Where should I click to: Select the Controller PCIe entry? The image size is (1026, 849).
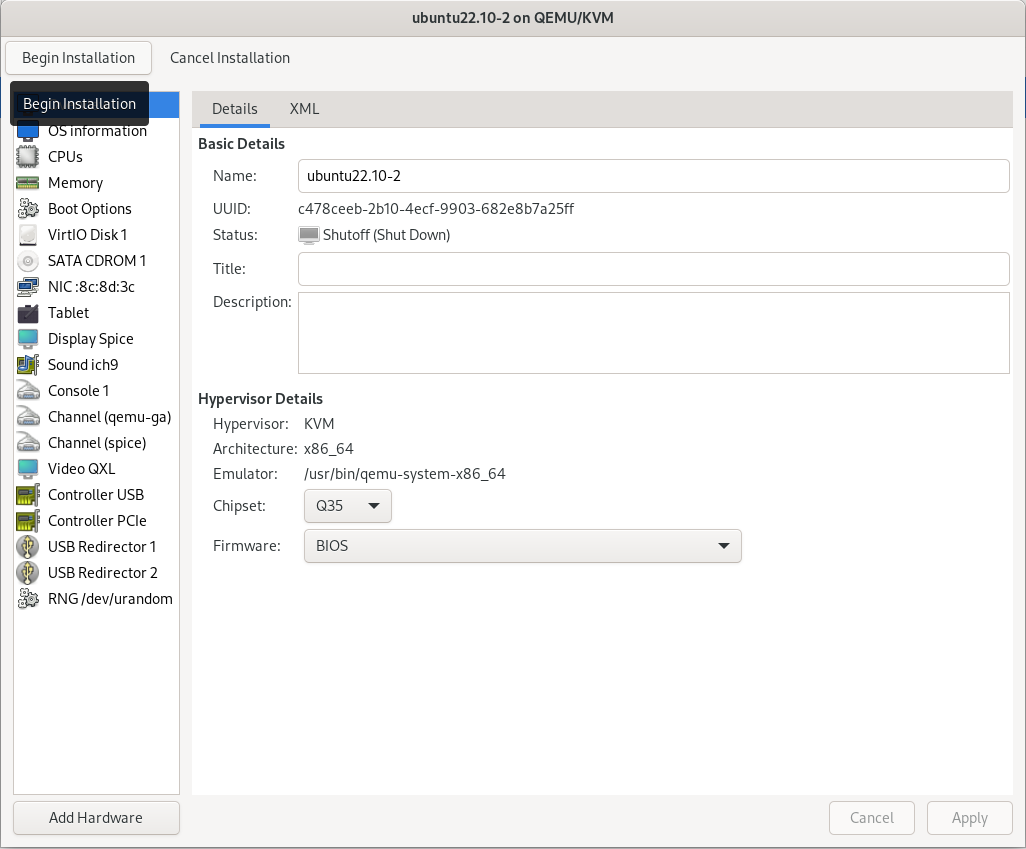coord(96,521)
